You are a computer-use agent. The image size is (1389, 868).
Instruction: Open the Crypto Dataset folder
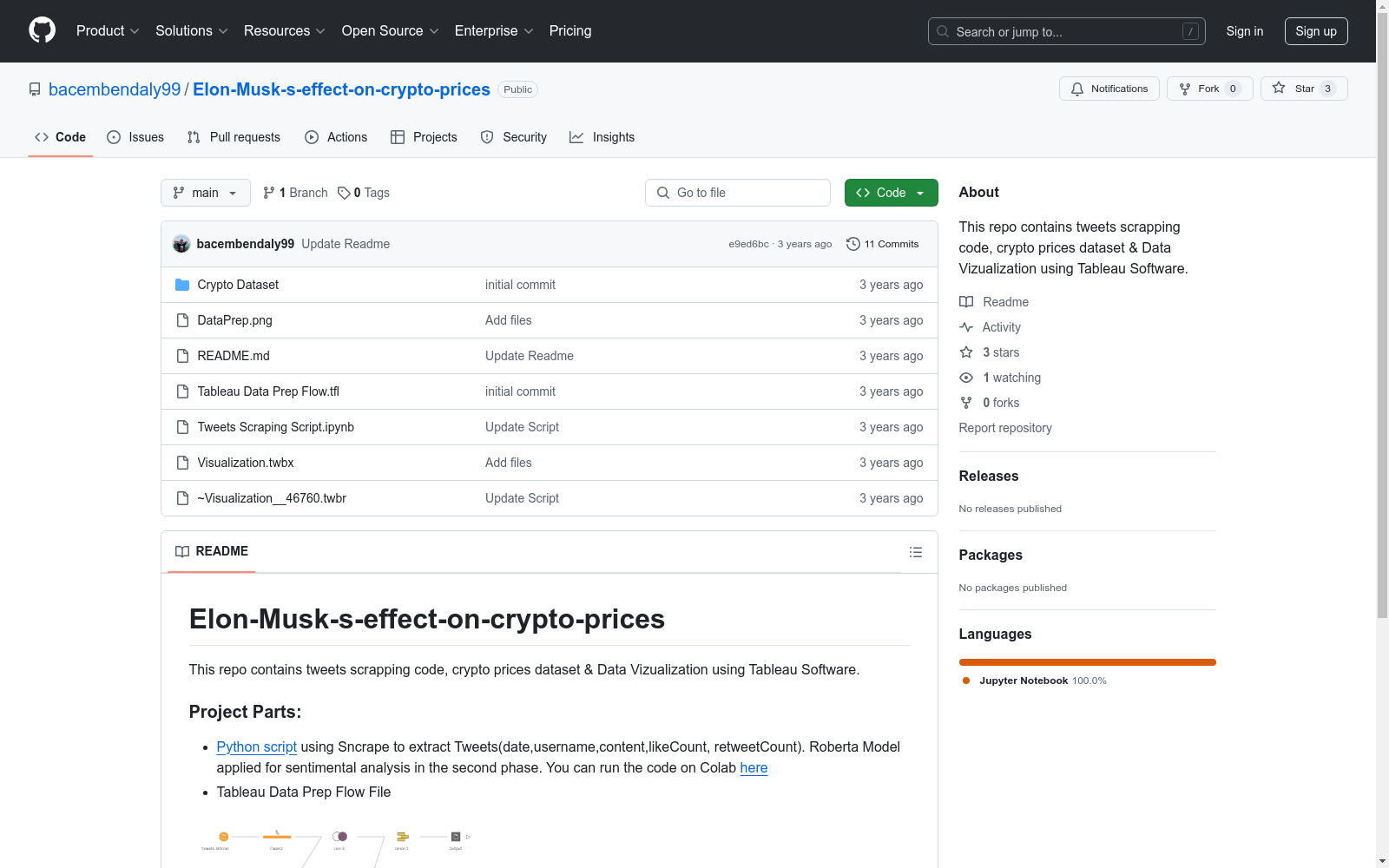coord(238,285)
